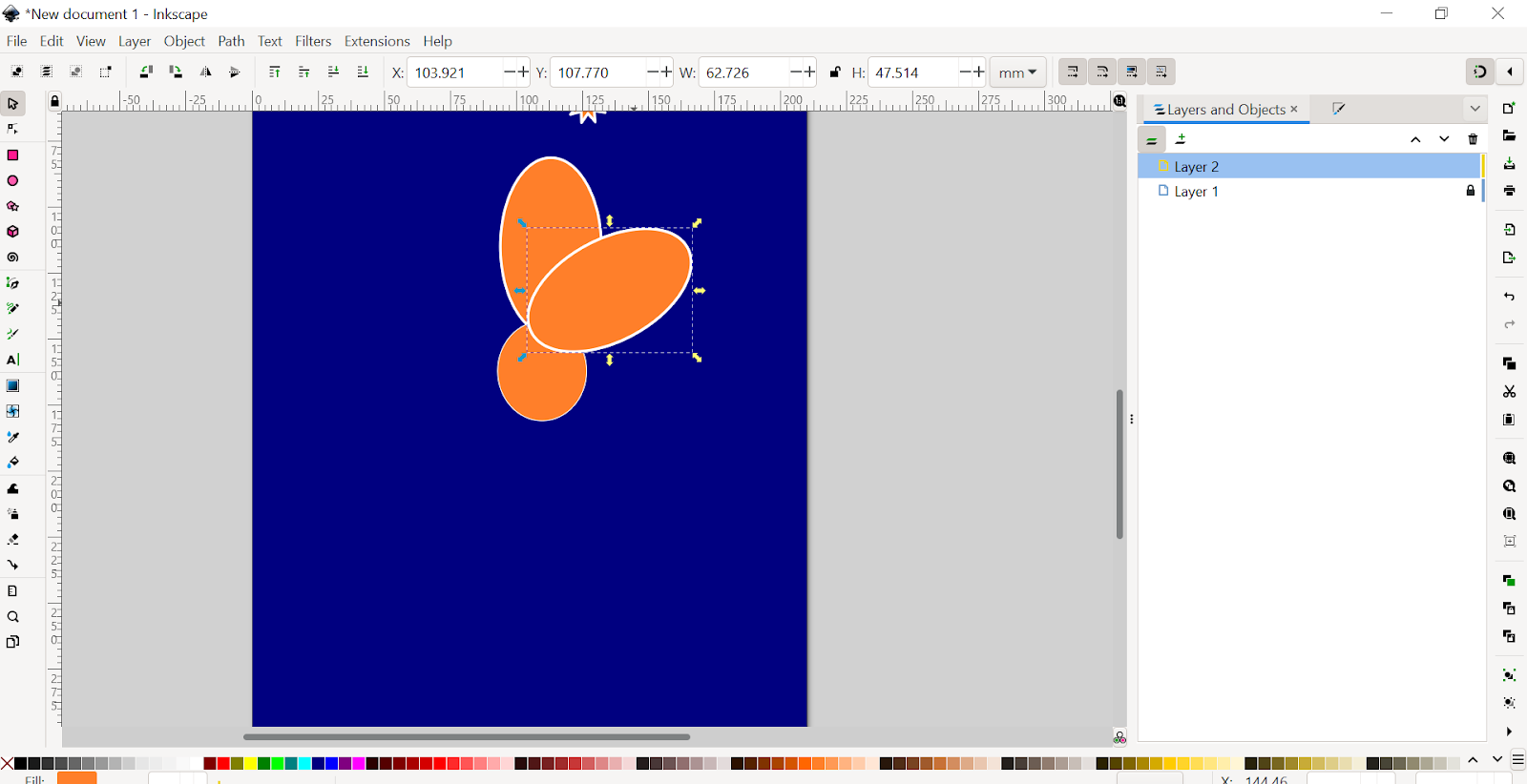Click Select all objects icon

tap(17, 72)
